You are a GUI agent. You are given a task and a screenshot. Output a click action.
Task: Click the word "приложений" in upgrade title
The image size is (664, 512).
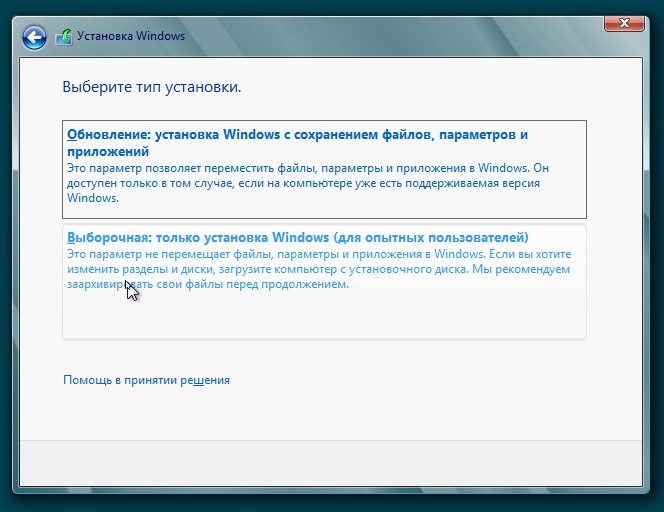[108, 151]
